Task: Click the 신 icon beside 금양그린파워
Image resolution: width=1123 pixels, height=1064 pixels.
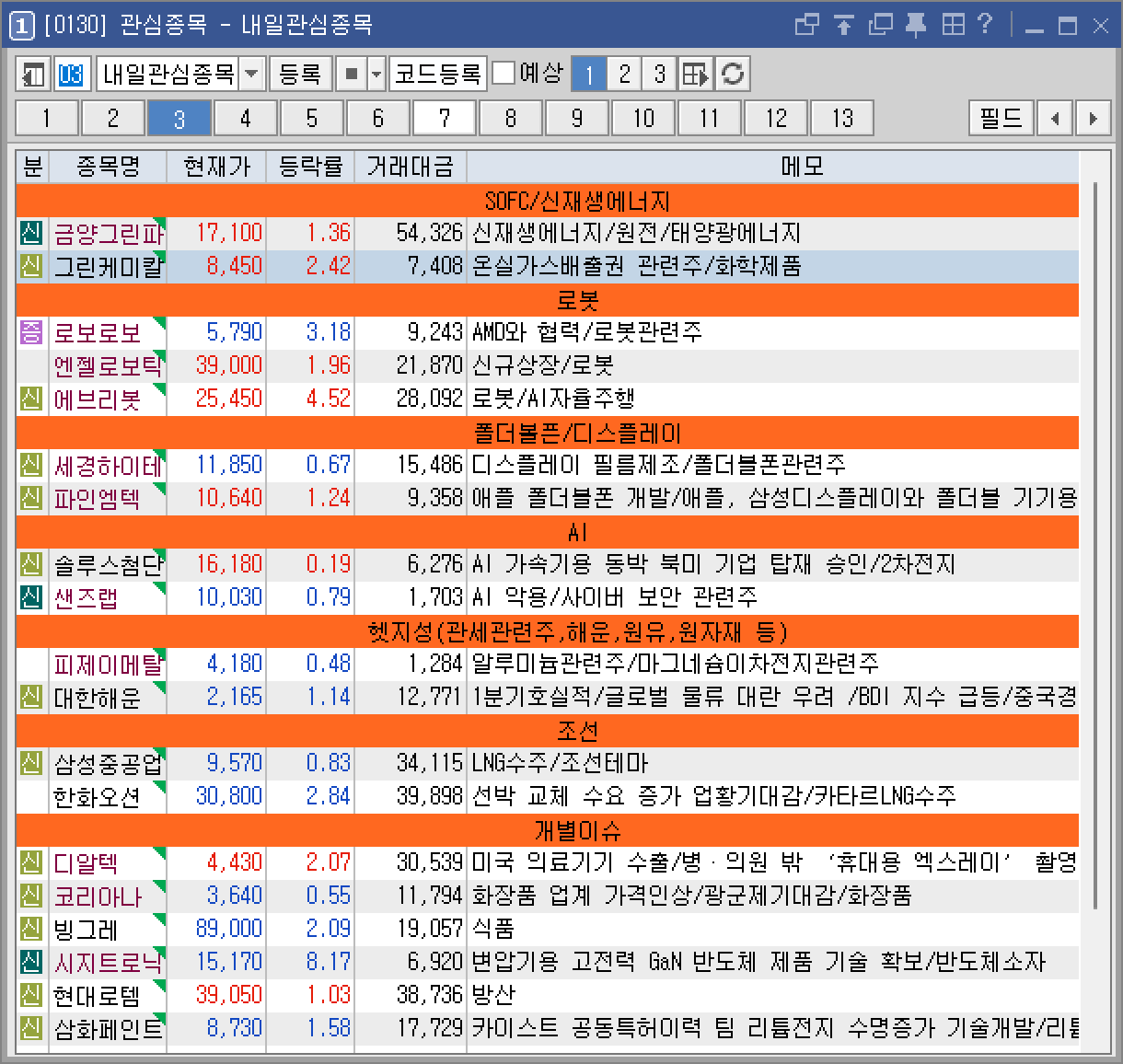Action: (31, 233)
